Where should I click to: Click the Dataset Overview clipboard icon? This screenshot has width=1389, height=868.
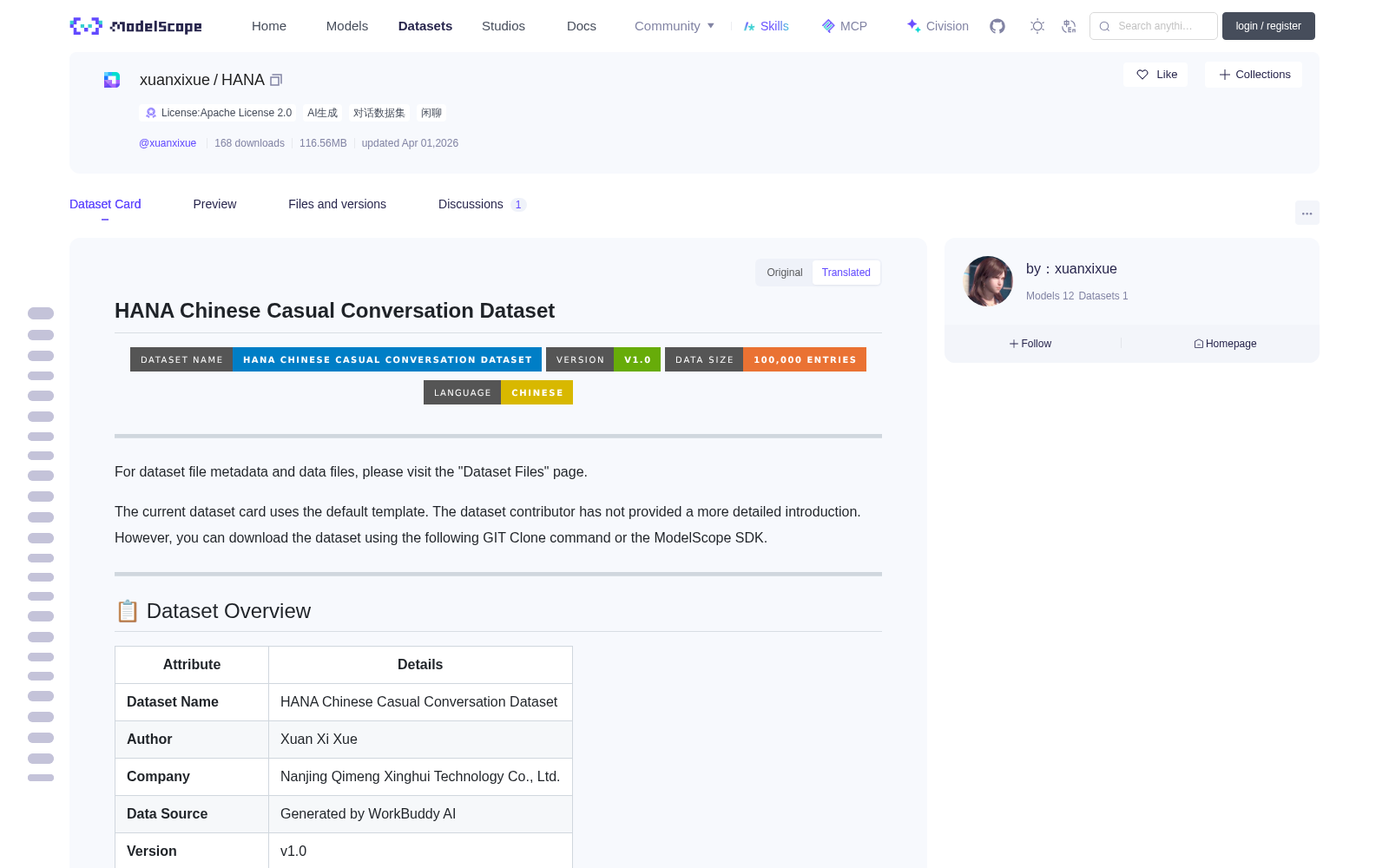pos(128,611)
